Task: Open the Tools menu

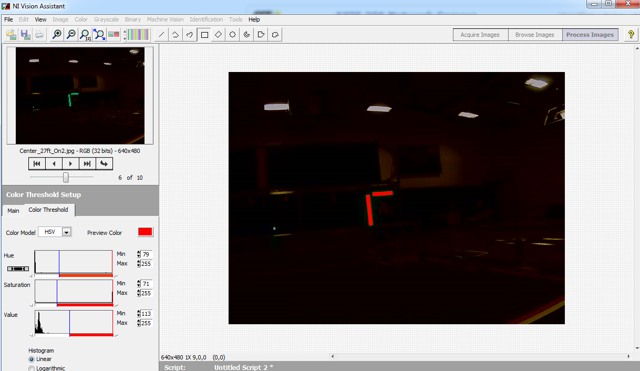Action: point(236,20)
